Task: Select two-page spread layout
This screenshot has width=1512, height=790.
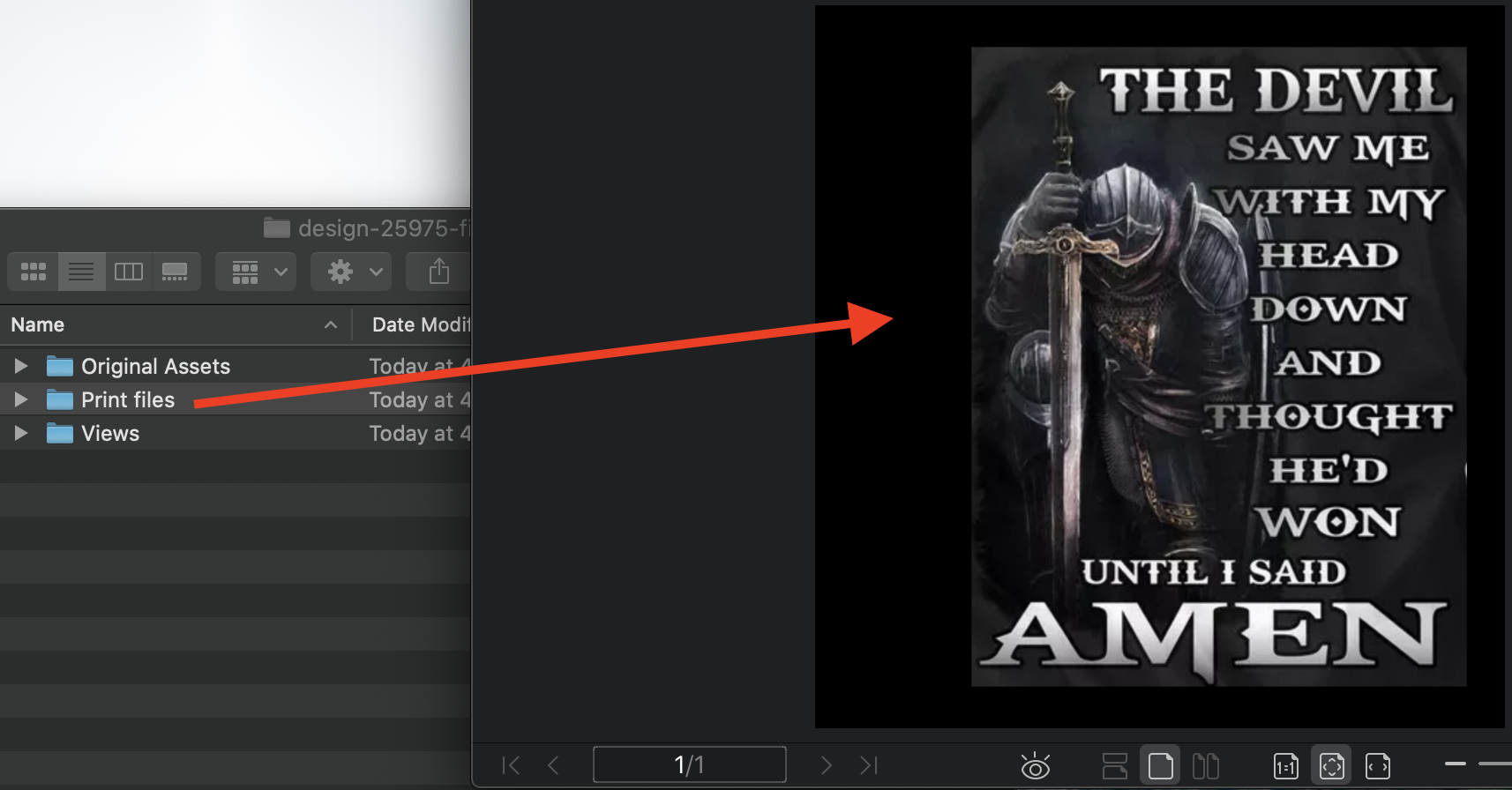Action: [x=1206, y=765]
